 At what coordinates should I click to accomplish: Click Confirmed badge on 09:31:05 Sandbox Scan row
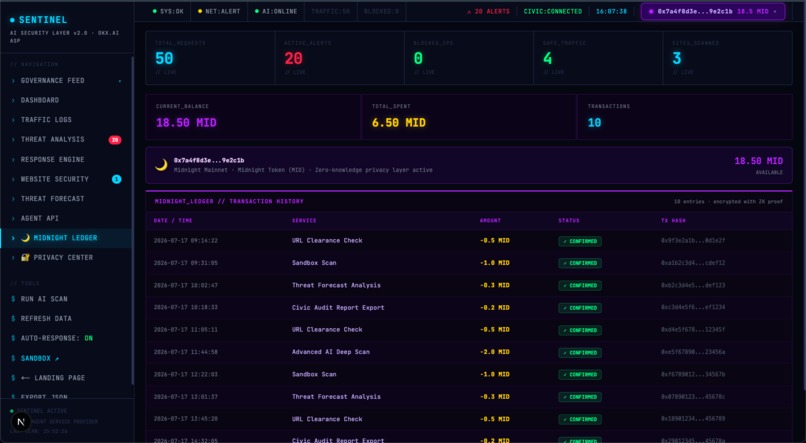pyautogui.click(x=580, y=263)
